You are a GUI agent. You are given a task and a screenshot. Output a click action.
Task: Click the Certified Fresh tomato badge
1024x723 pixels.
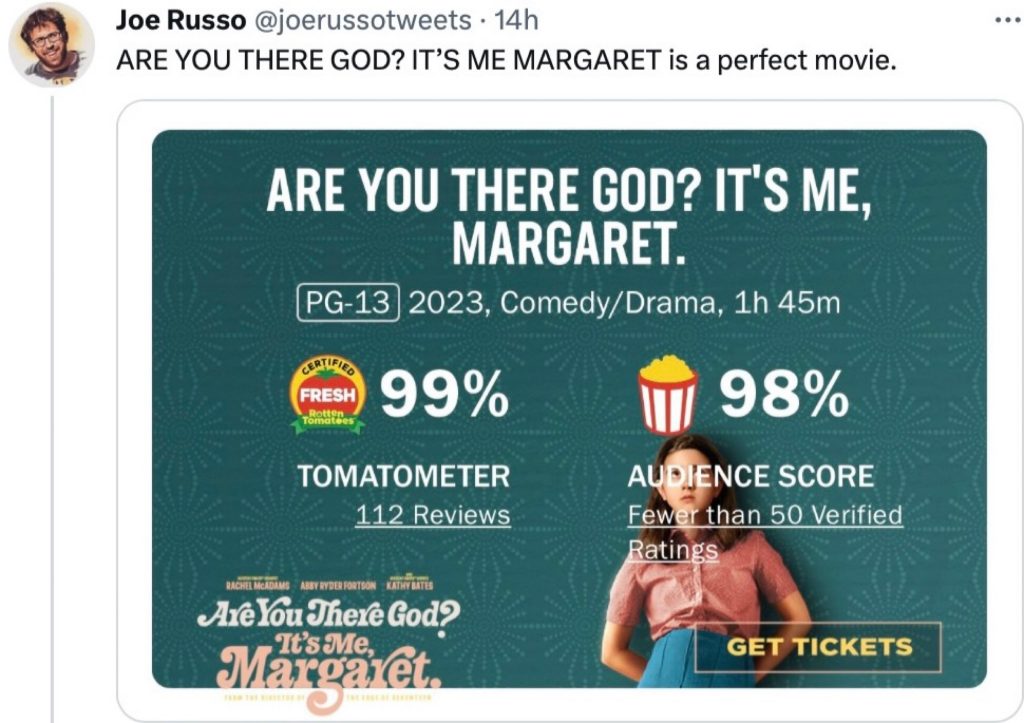[327, 397]
